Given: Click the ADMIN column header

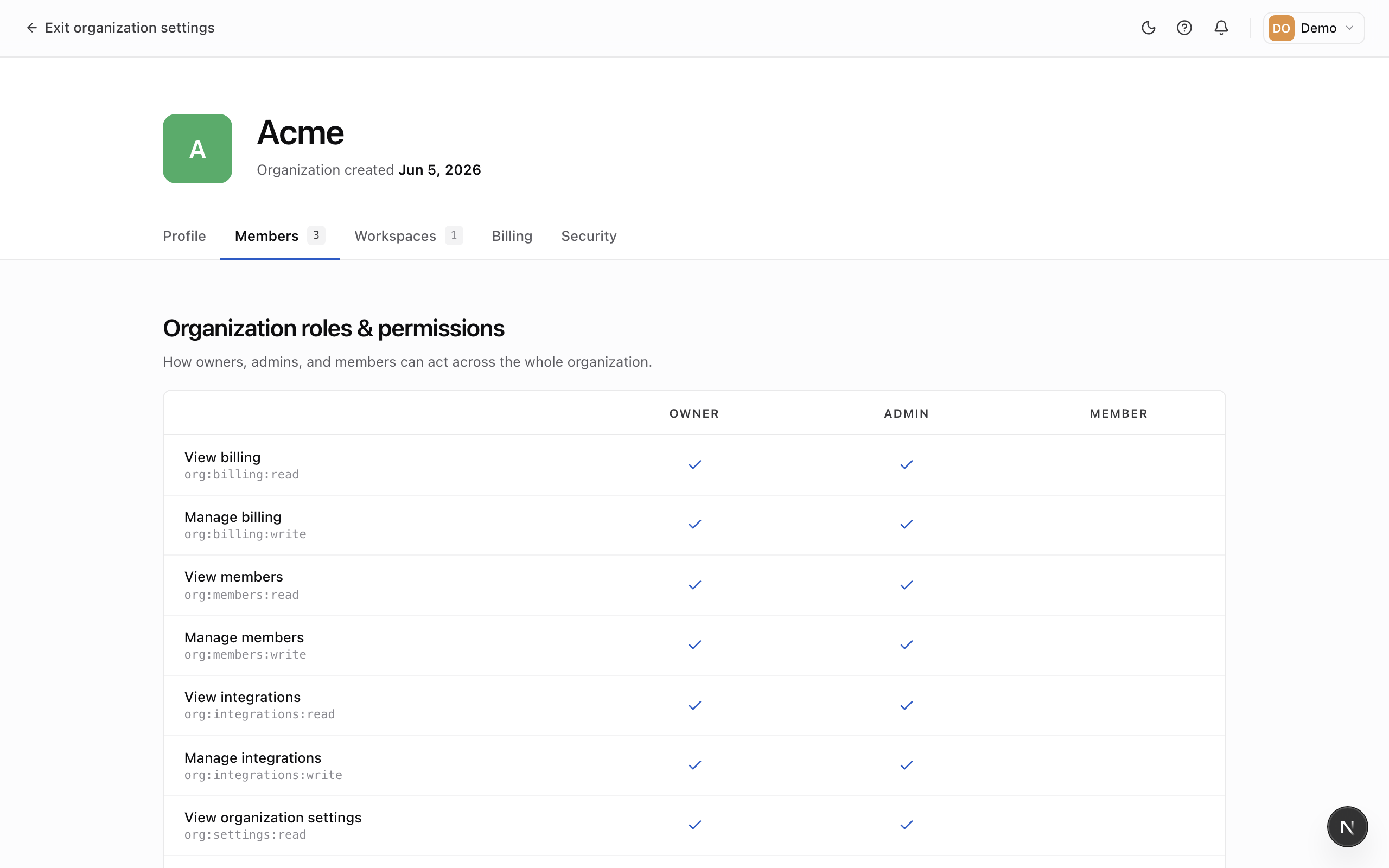Looking at the screenshot, I should click(906, 413).
